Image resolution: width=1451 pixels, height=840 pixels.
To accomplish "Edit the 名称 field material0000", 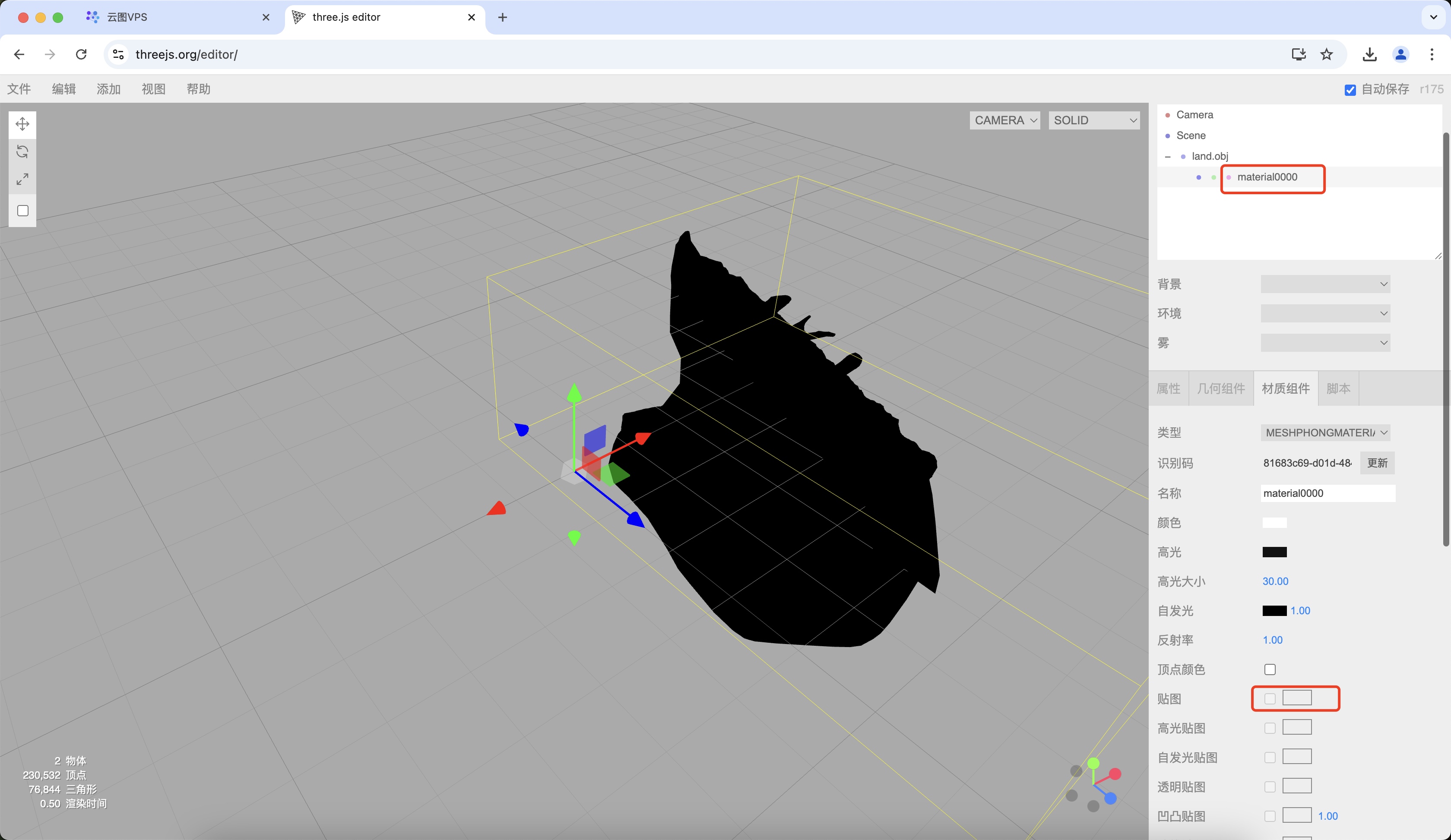I will [x=1328, y=493].
